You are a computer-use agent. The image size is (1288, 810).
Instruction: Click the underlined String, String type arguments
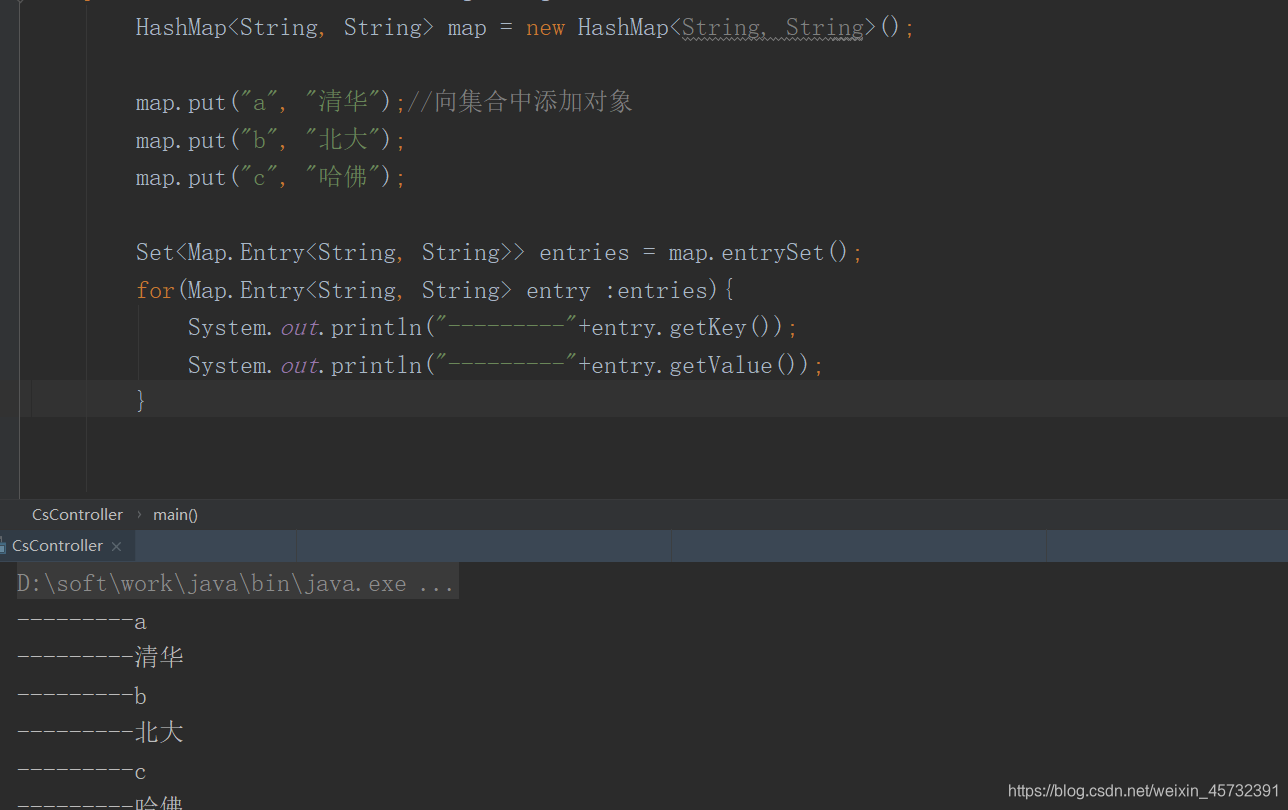(x=772, y=28)
